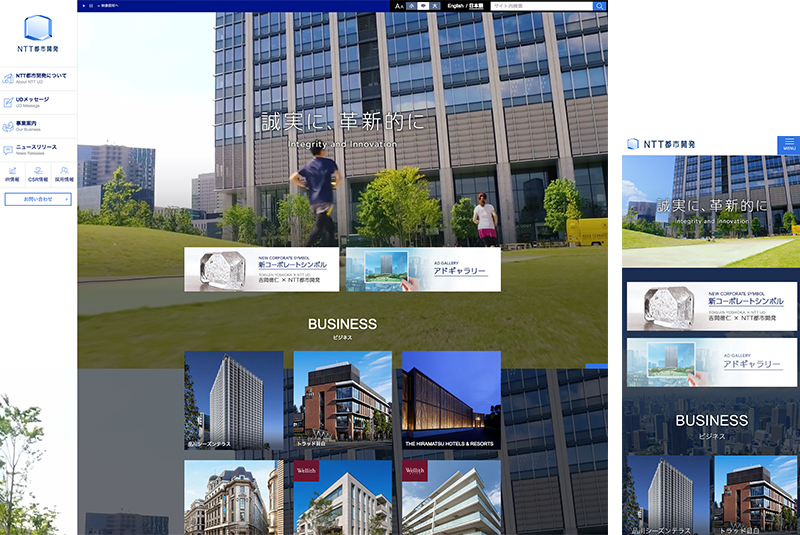Open the トラッド目白 building tile on desktop

coord(343,400)
